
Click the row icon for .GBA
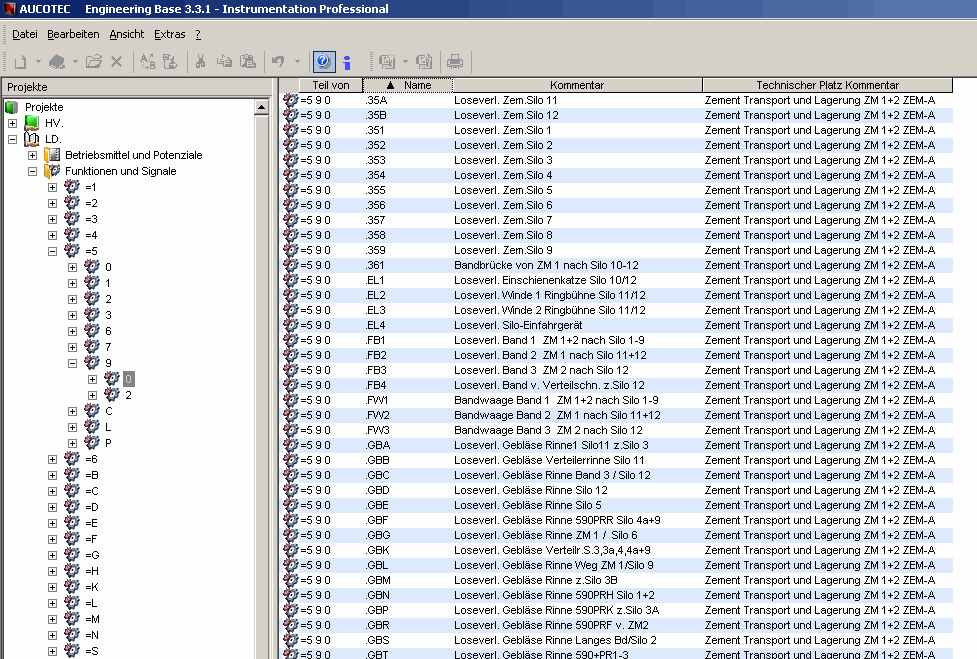click(290, 445)
